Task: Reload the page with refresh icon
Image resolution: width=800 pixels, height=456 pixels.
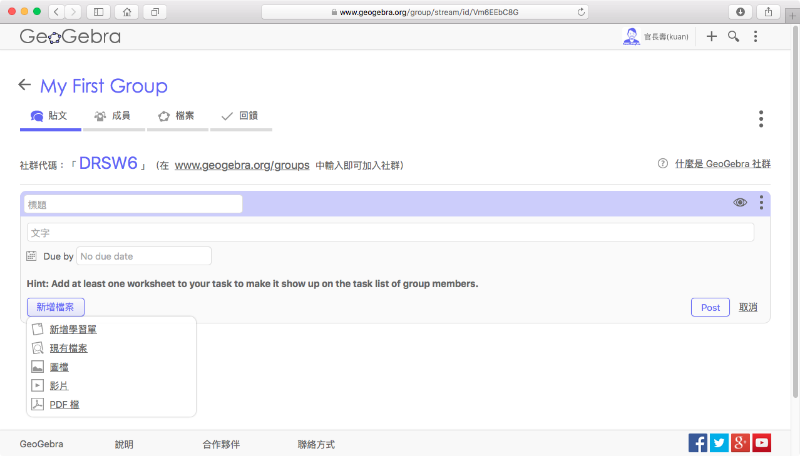Action: [x=581, y=12]
